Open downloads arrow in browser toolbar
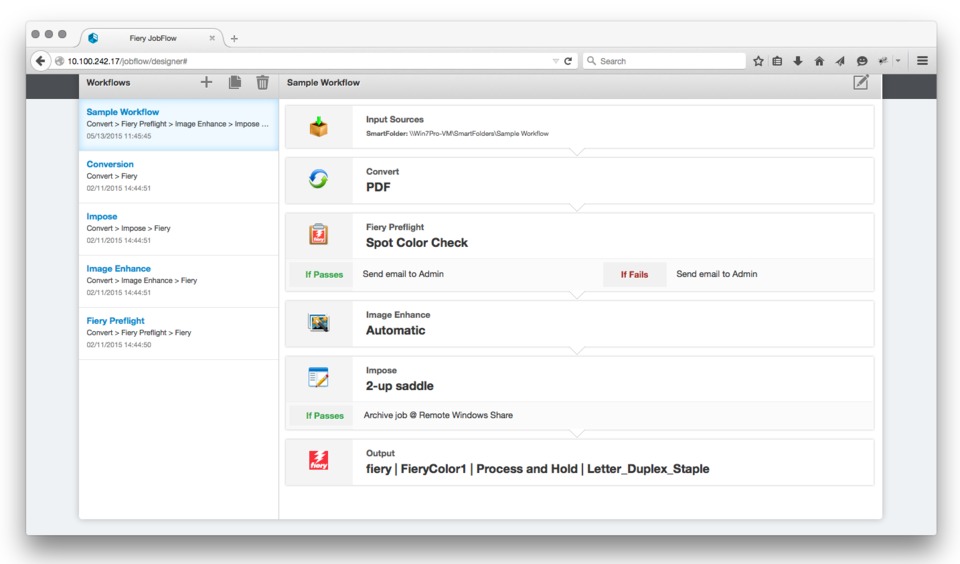 (x=798, y=61)
